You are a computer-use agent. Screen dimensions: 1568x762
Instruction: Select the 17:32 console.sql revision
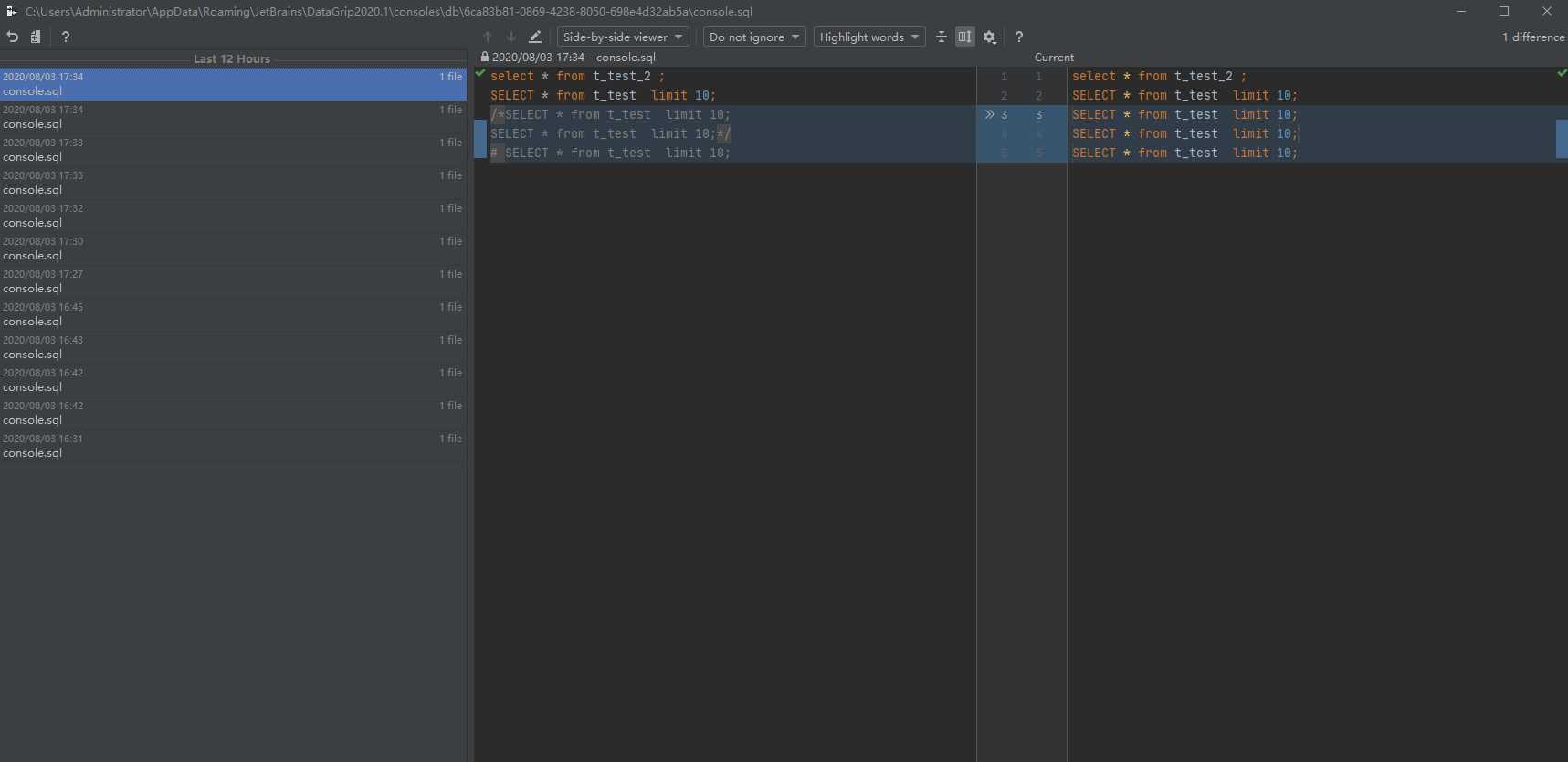click(x=233, y=216)
